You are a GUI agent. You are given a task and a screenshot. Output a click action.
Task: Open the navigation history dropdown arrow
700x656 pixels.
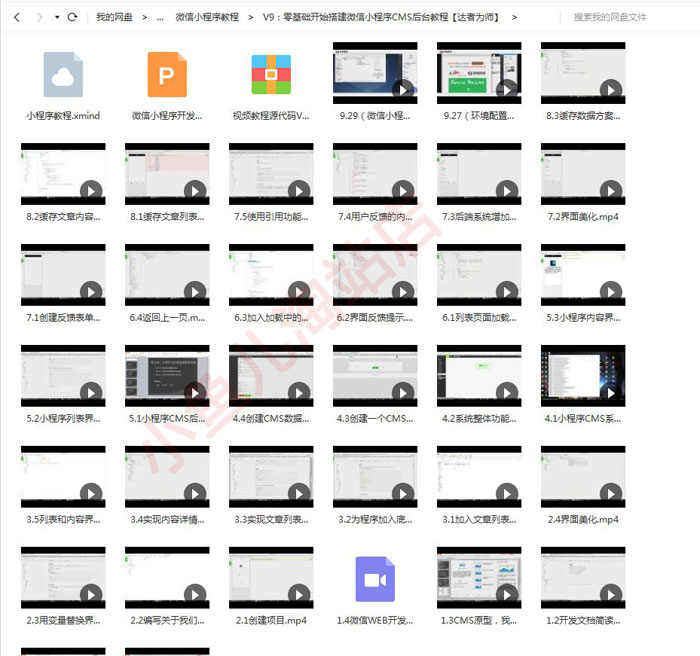point(57,17)
